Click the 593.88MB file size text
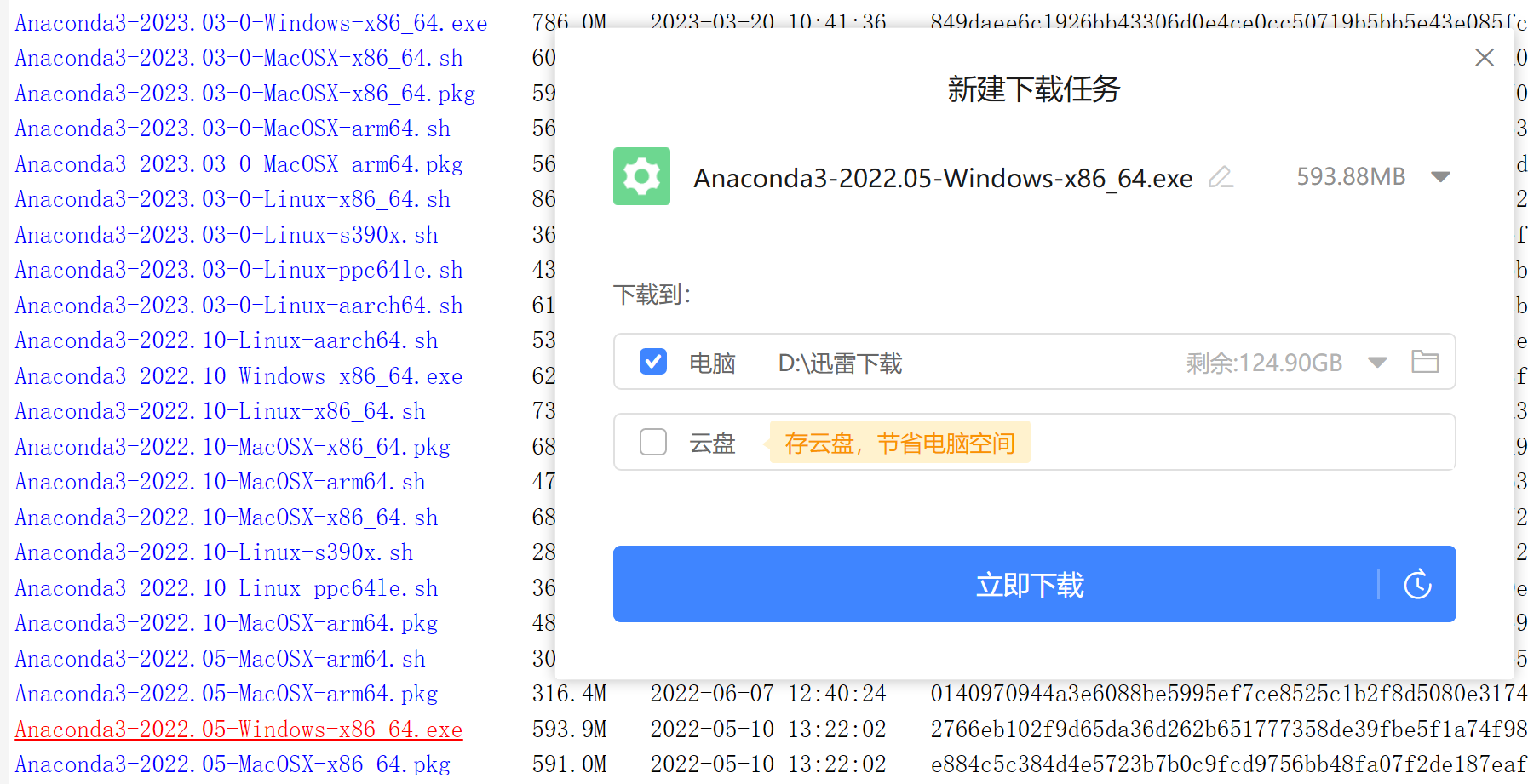The image size is (1528, 784). [x=1351, y=176]
